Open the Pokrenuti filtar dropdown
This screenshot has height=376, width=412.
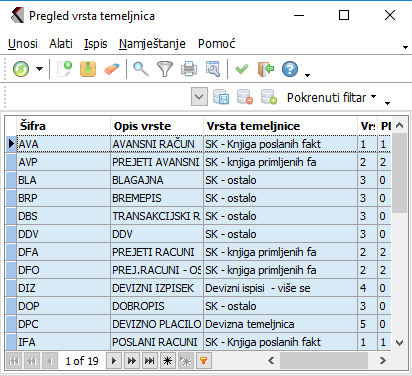tap(331, 97)
